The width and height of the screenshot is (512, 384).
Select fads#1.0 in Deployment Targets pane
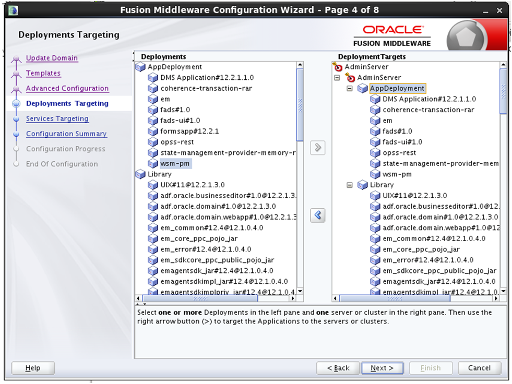coord(397,131)
